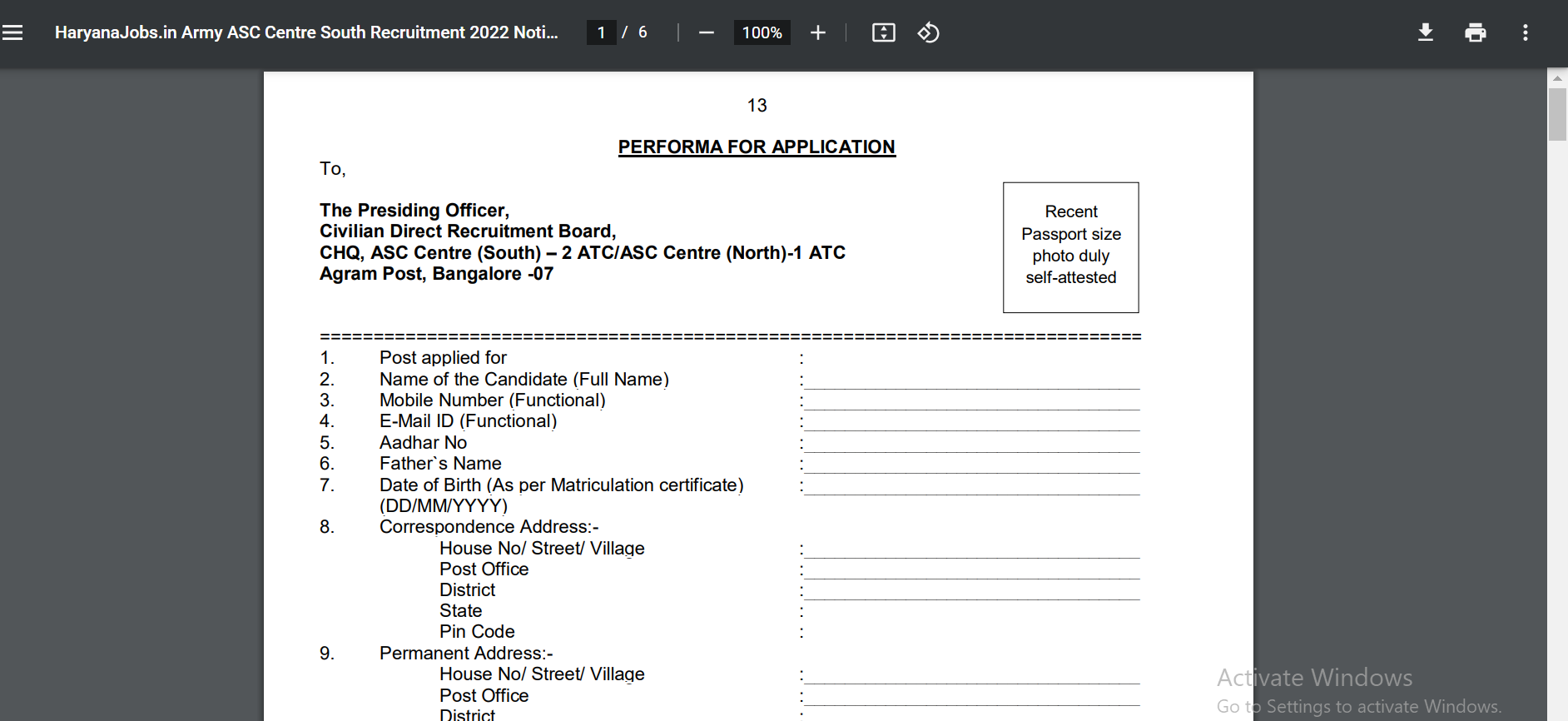1568x721 pixels.
Task: Click the Mobile Number (Functional) label
Action: (x=492, y=400)
